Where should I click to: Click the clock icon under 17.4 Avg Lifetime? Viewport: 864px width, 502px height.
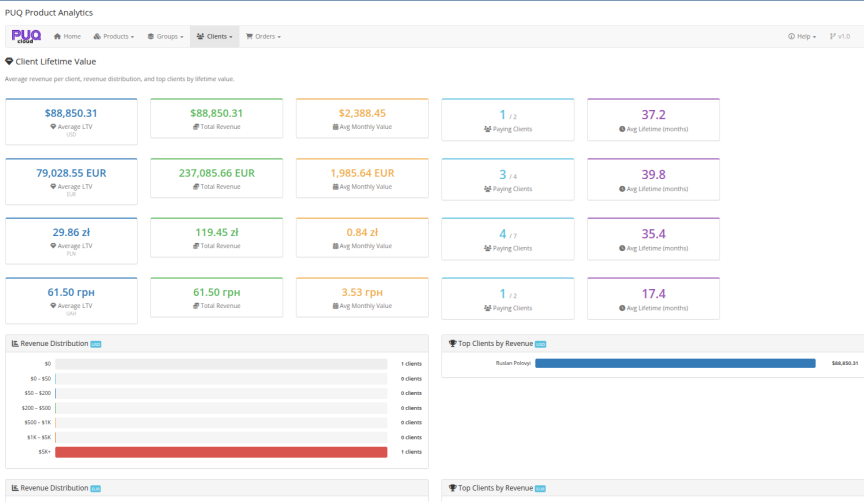pyautogui.click(x=622, y=307)
